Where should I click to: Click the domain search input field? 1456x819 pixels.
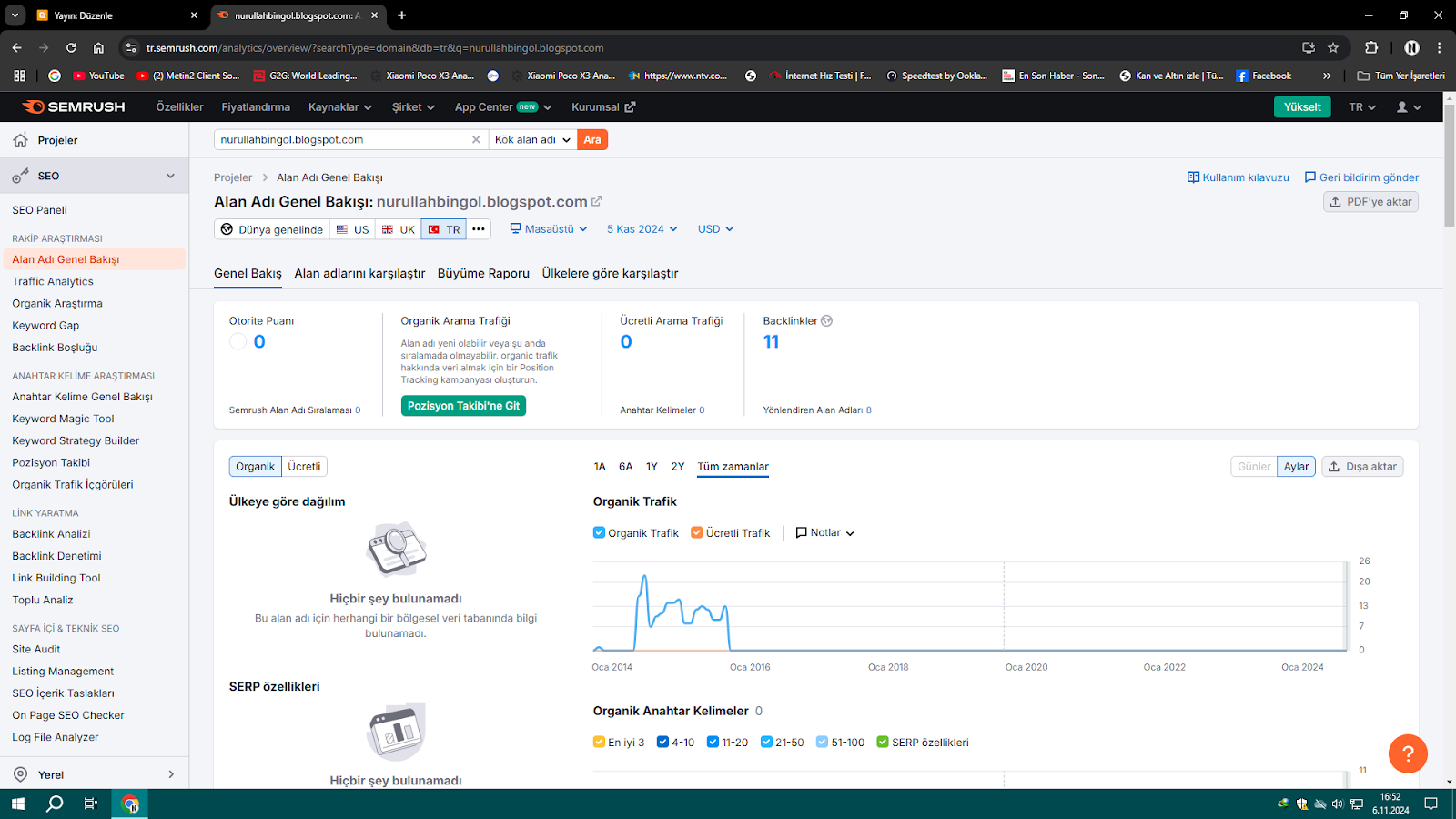(x=341, y=139)
